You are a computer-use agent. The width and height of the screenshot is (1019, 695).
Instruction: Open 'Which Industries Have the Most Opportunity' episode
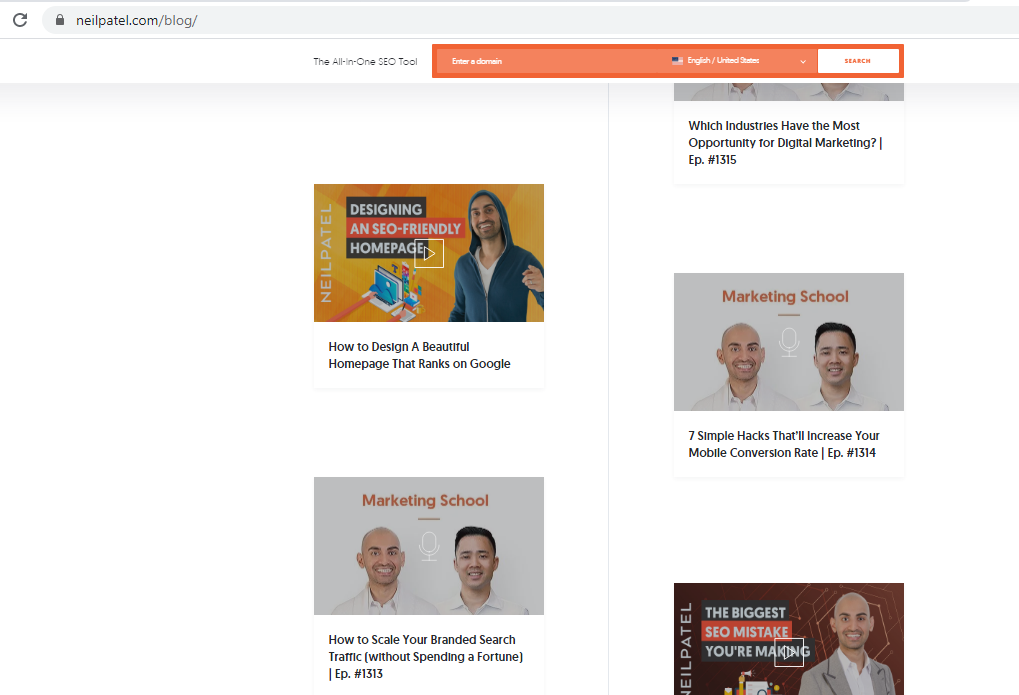[785, 142]
